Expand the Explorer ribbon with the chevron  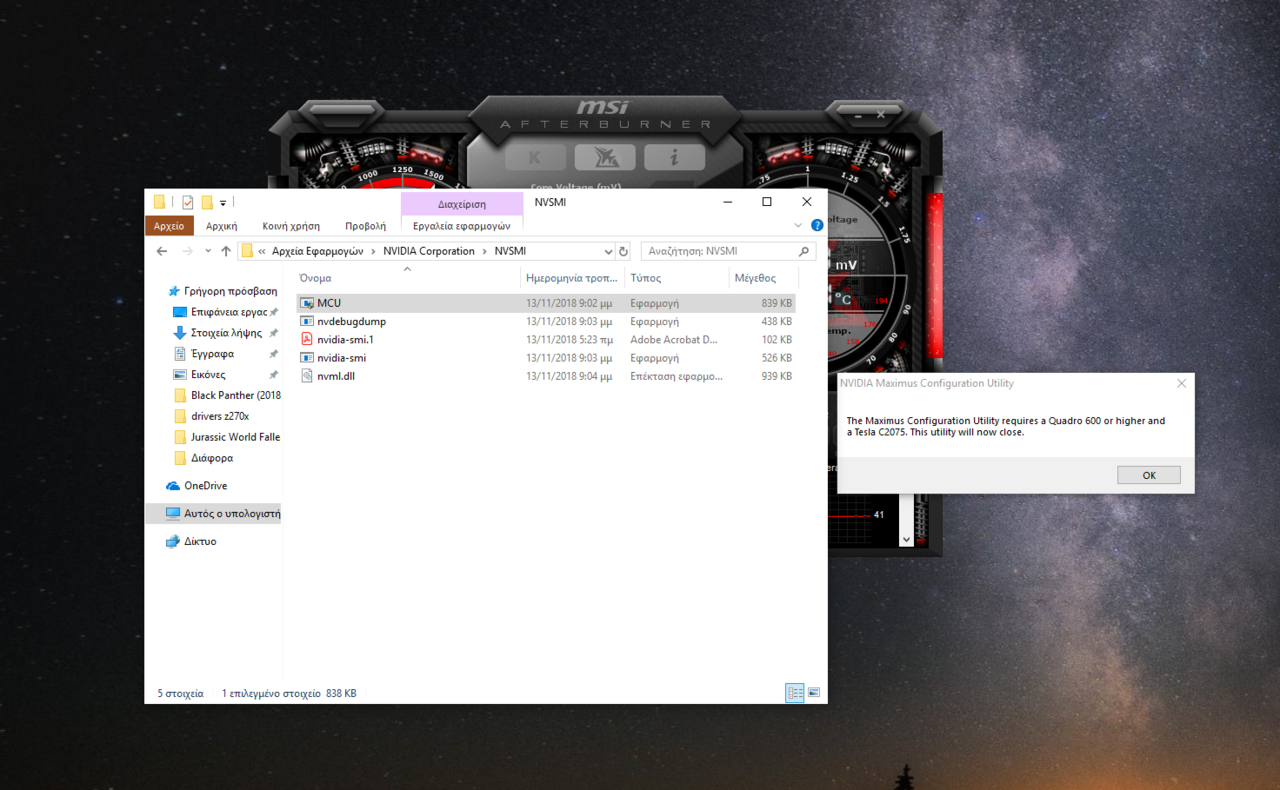(x=798, y=226)
